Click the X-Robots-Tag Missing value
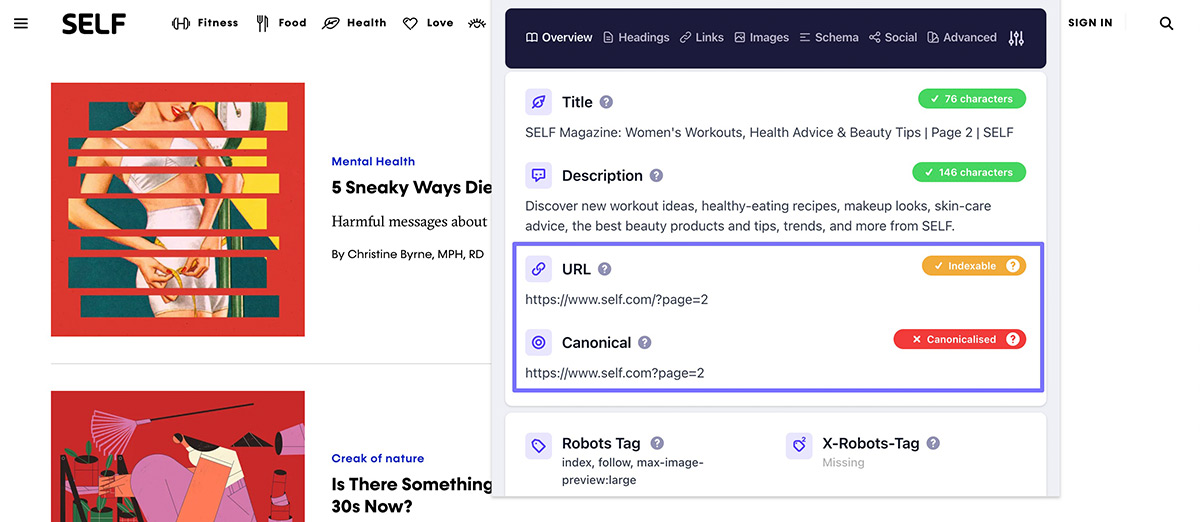This screenshot has width=1200, height=522. (x=843, y=463)
